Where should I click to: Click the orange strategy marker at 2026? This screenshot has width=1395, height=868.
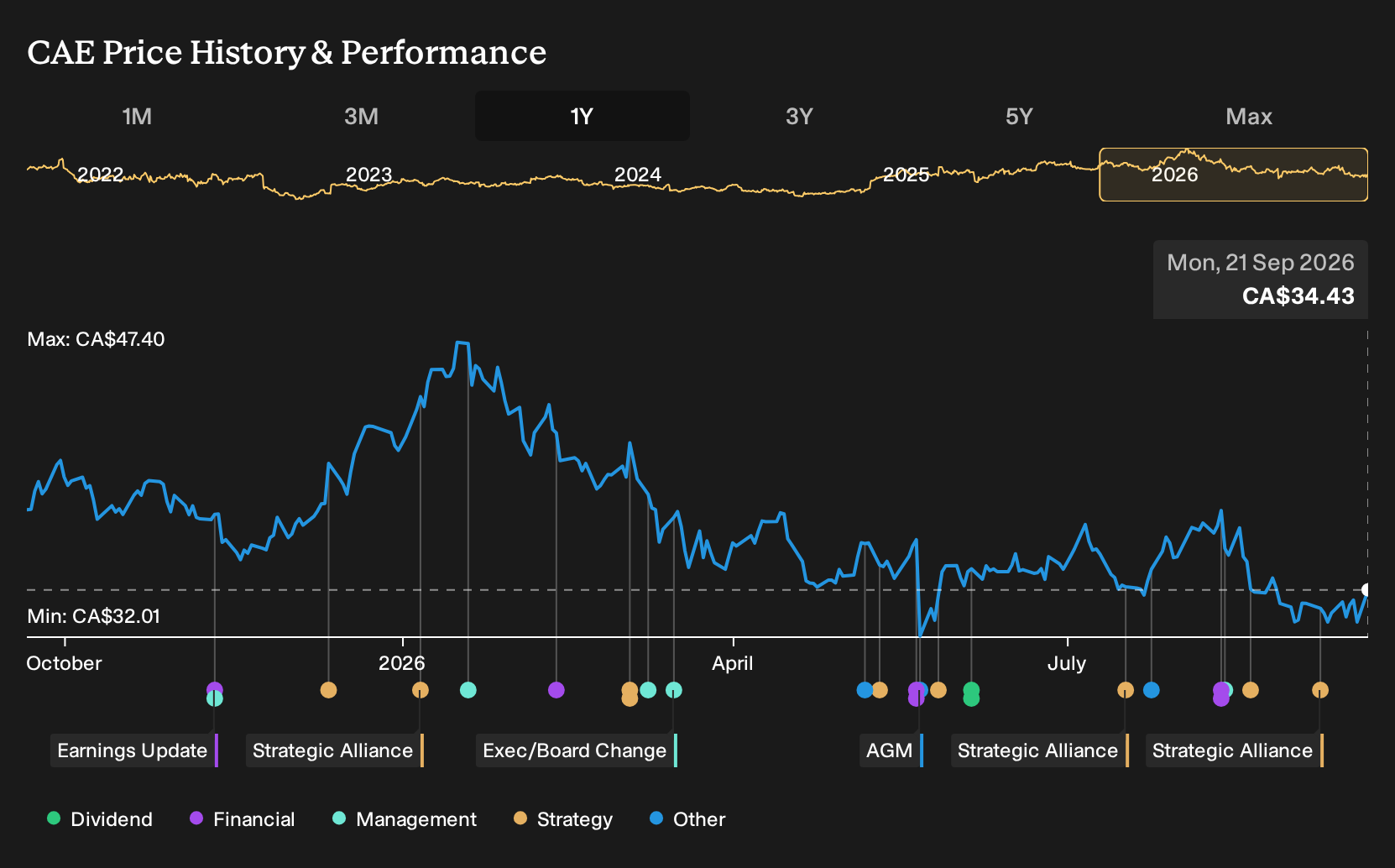pos(421,690)
